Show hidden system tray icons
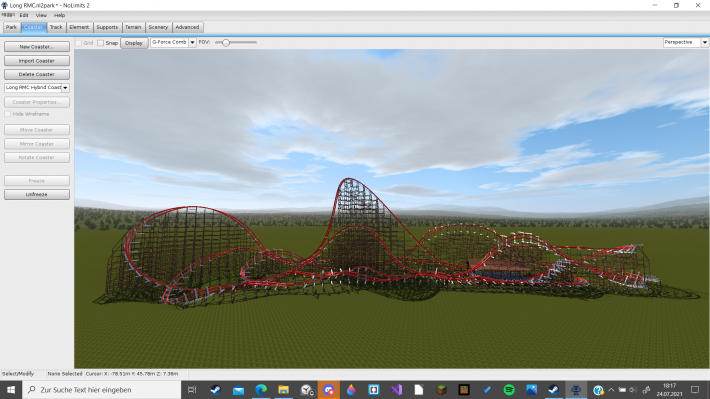This screenshot has height=399, width=710. [611, 389]
